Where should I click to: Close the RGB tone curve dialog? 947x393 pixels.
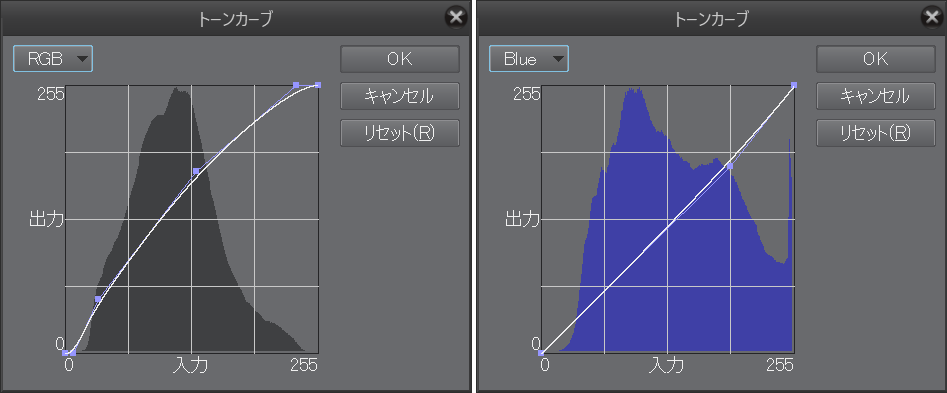point(457,18)
